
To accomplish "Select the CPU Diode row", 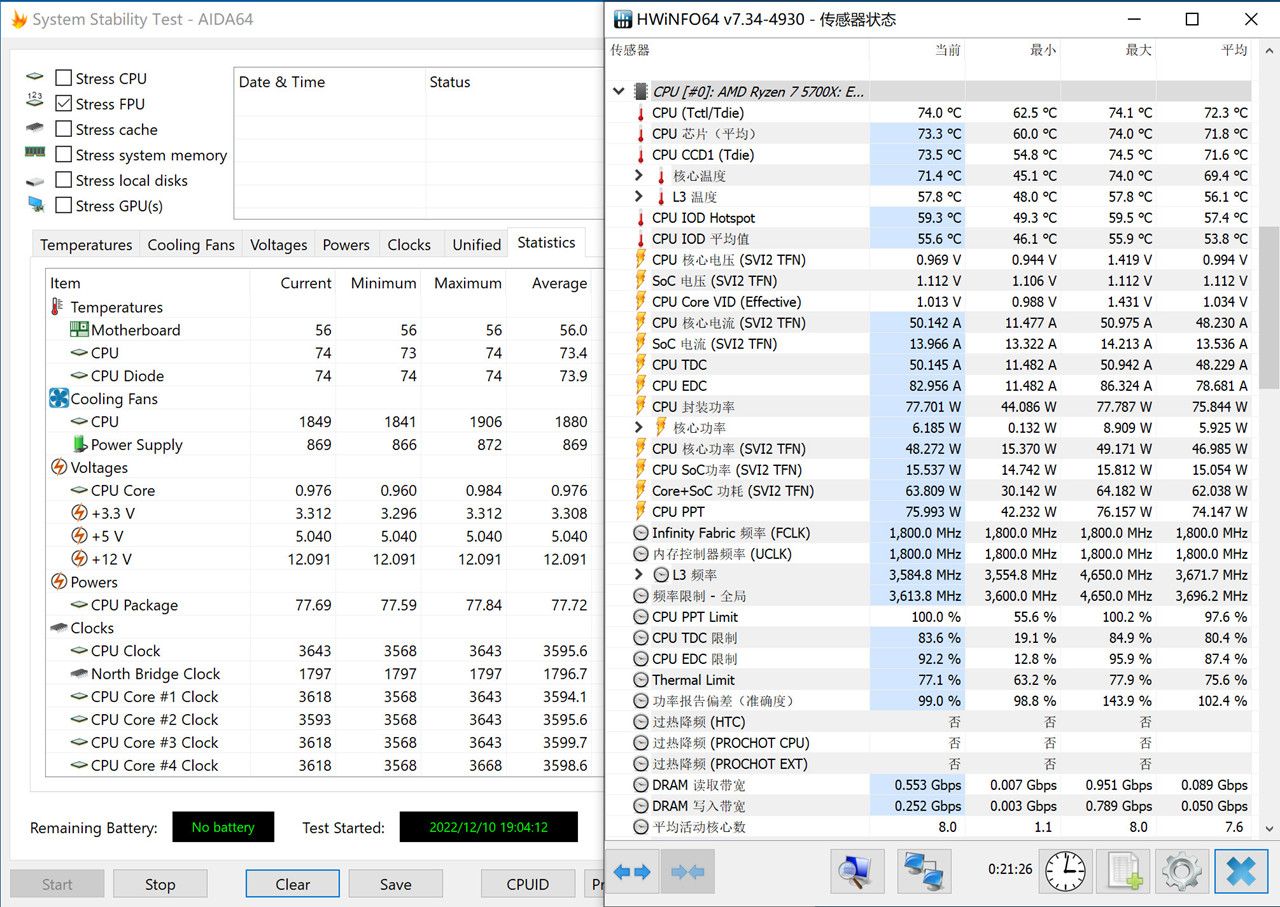I will pyautogui.click(x=320, y=376).
